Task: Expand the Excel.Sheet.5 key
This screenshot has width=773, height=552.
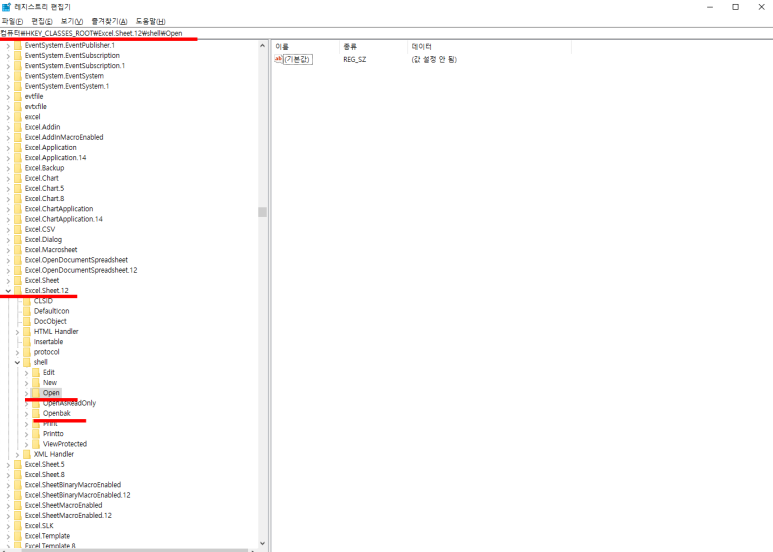Action: coord(8,465)
